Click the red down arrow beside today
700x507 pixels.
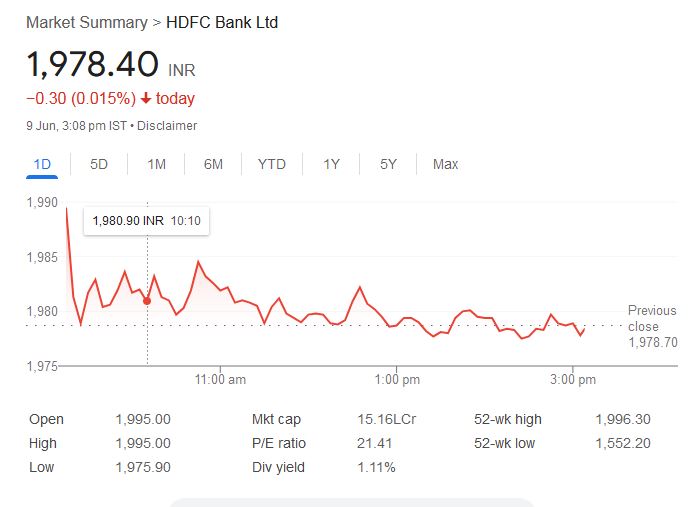(146, 98)
